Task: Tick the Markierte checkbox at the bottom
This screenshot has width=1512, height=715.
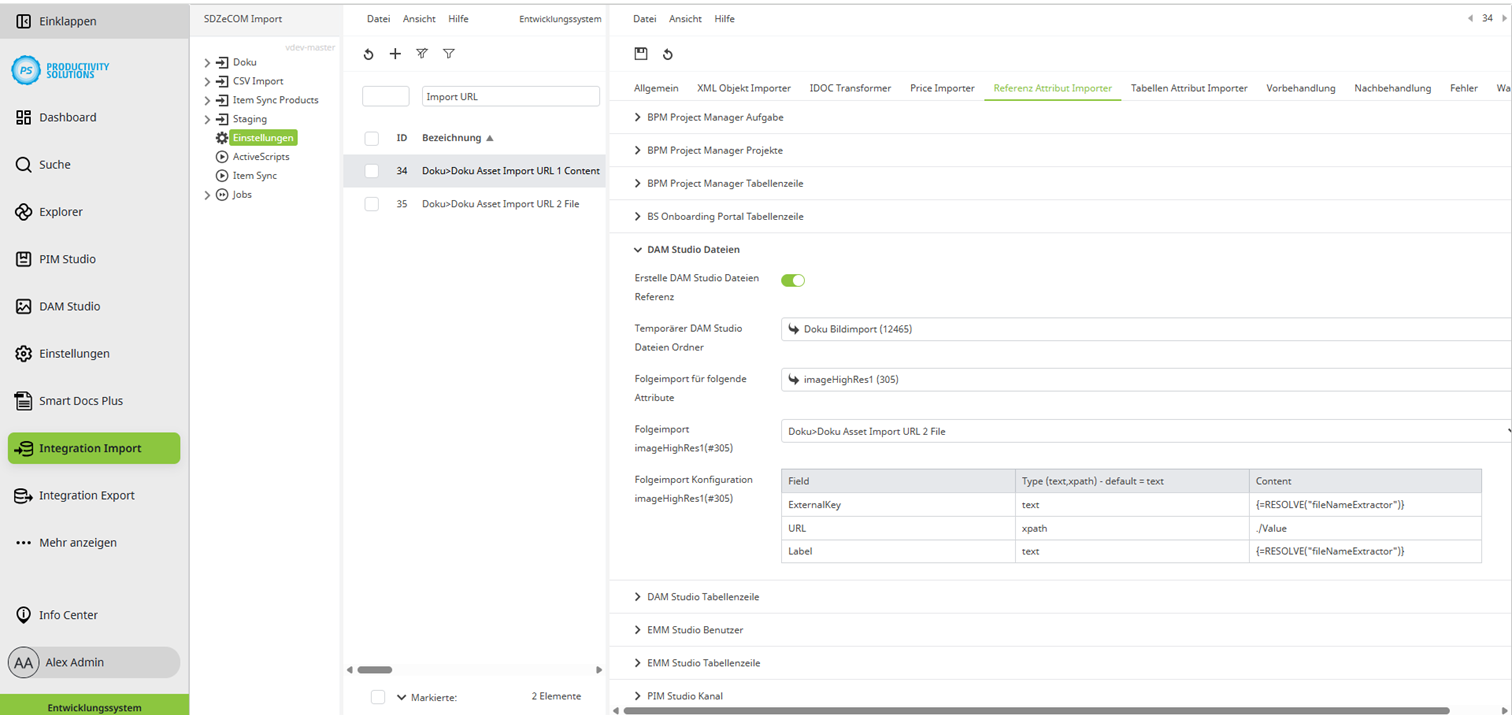Action: (x=377, y=696)
